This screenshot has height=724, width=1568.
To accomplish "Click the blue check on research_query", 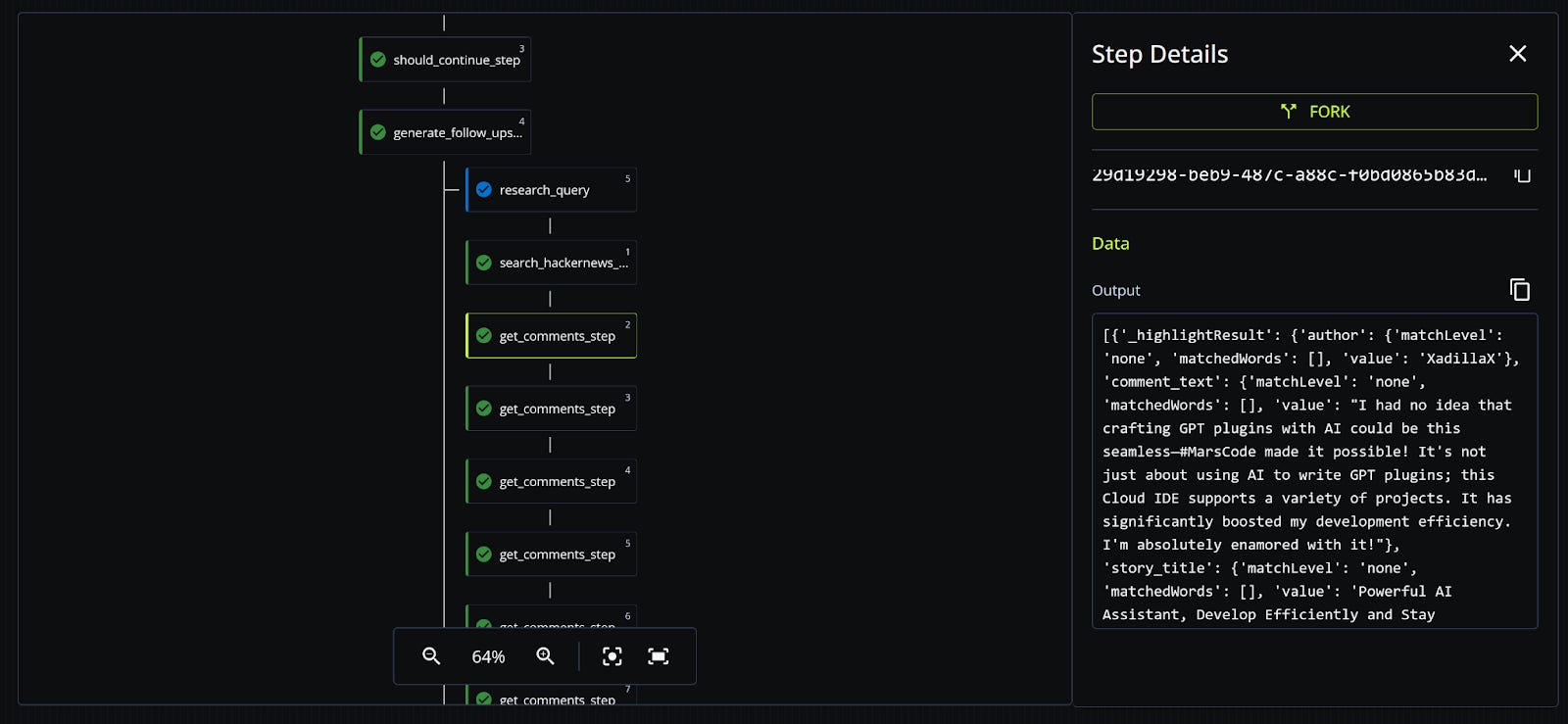I will [x=484, y=190].
